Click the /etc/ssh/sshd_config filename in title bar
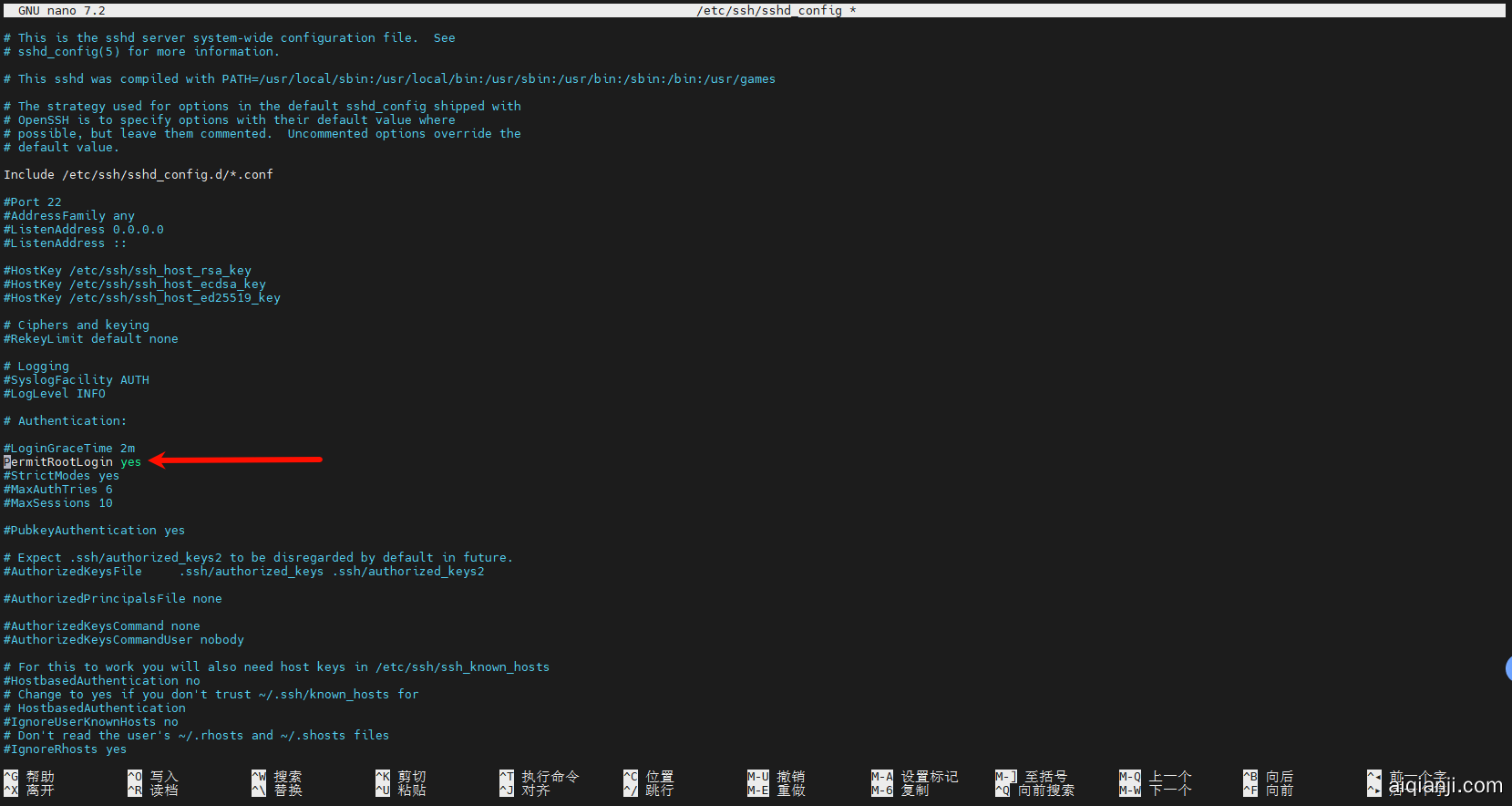The image size is (1512, 806). (x=769, y=11)
